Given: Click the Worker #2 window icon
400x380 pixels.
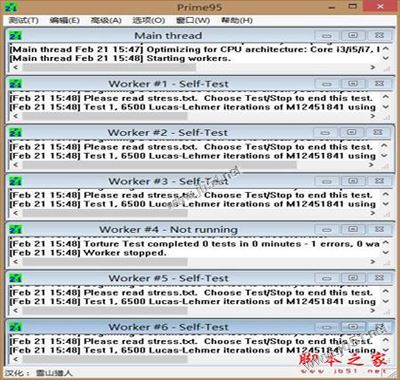Looking at the screenshot, I should [15, 132].
